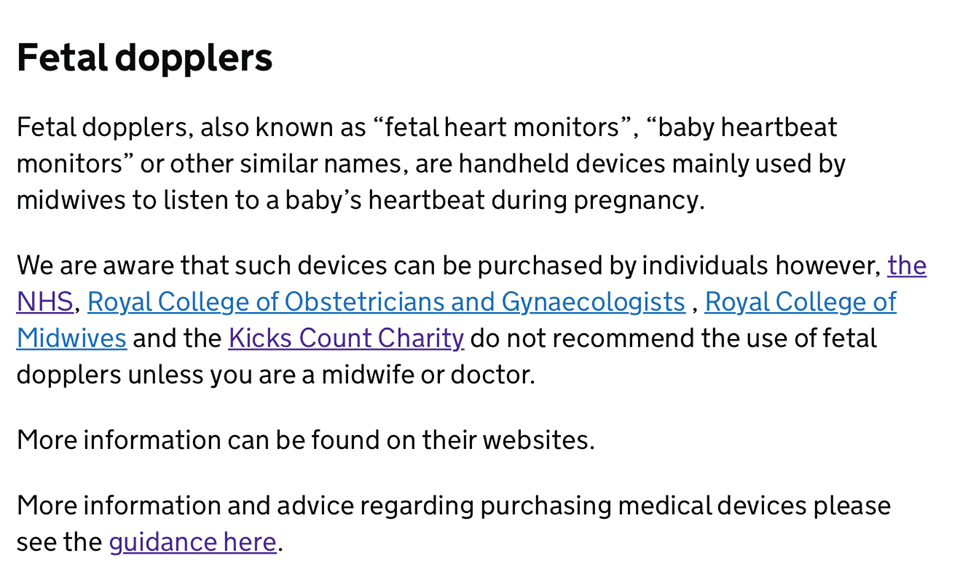Image resolution: width=960 pixels, height=585 pixels.
Task: Follow the 'guidance here' link
Action: point(193,543)
